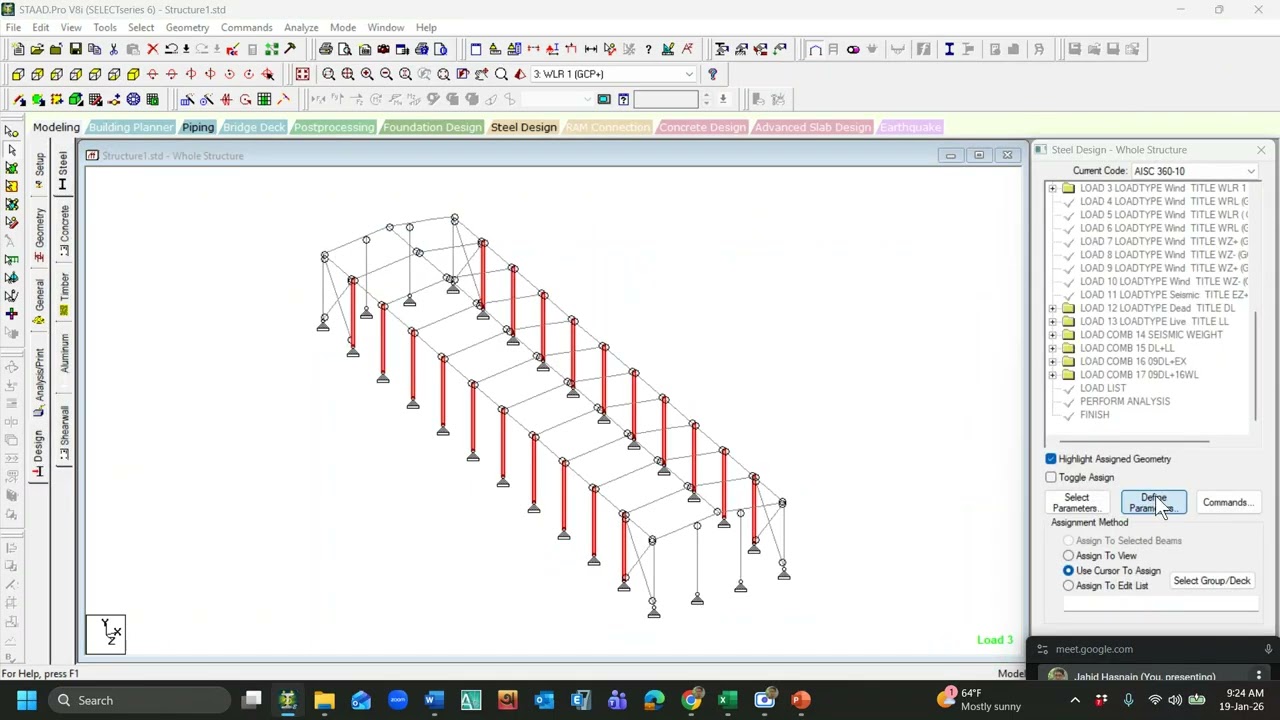The width and height of the screenshot is (1280, 720).
Task: Click the Open File folder icon
Action: (x=37, y=49)
